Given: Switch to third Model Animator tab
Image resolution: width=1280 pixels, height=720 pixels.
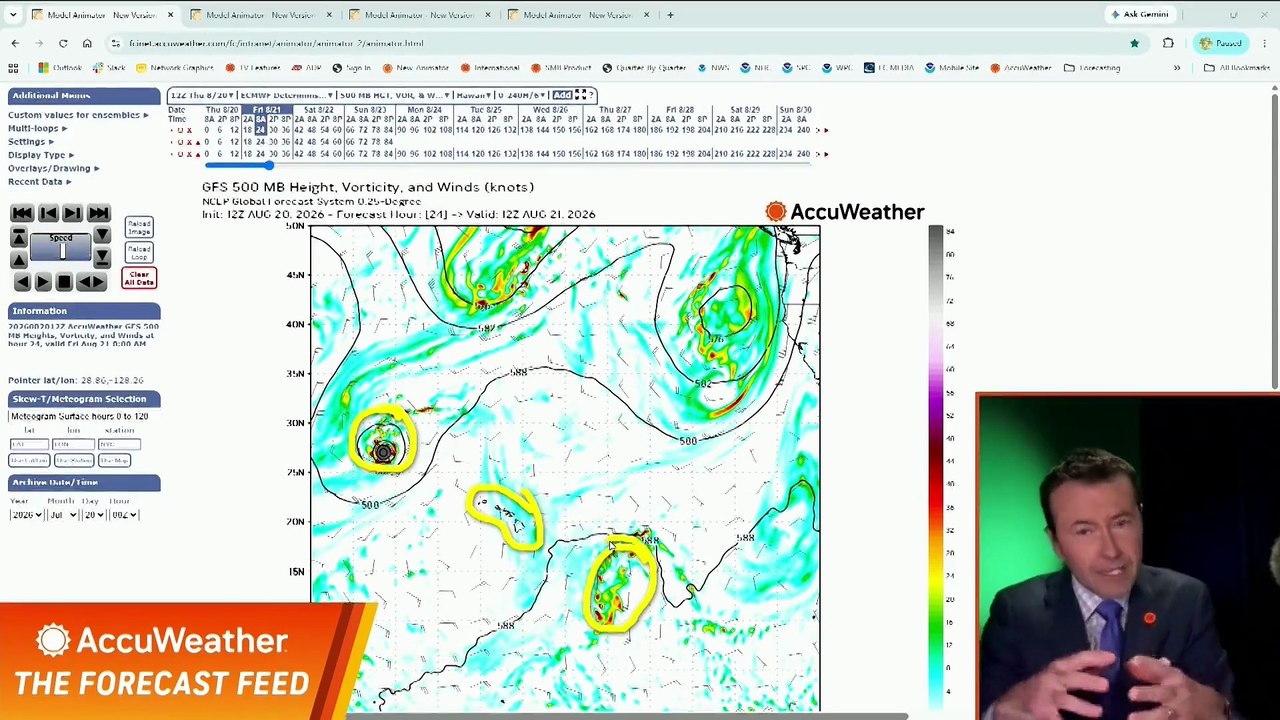Looking at the screenshot, I should pos(419,15).
